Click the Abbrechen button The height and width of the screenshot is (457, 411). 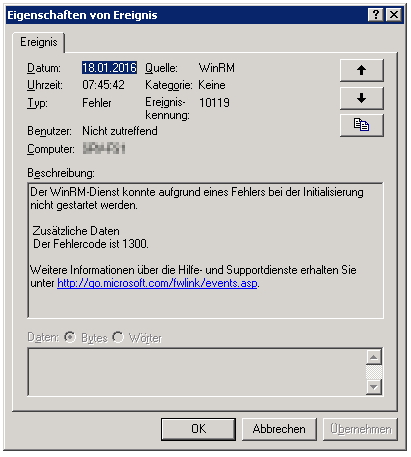(279, 429)
